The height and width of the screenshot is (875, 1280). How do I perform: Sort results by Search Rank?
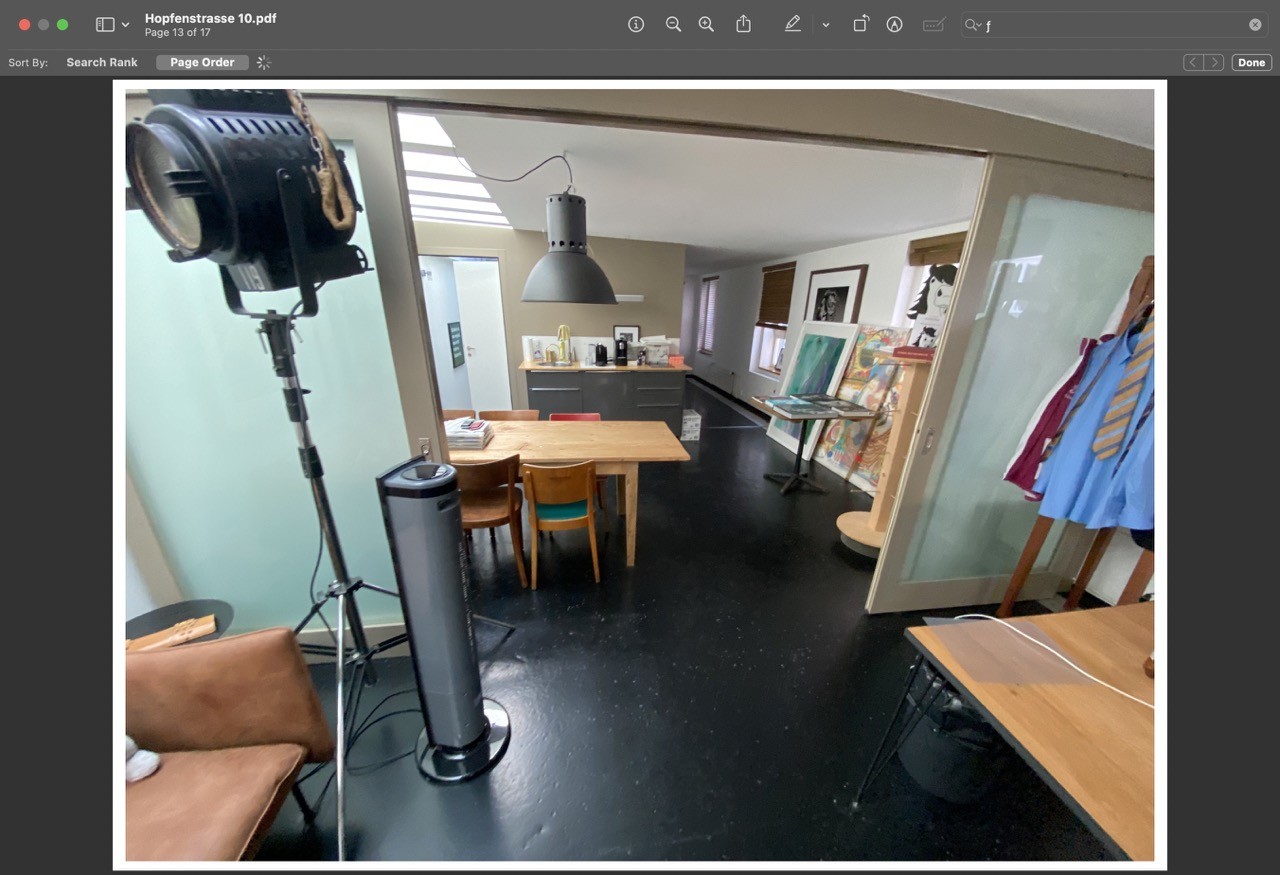[102, 62]
